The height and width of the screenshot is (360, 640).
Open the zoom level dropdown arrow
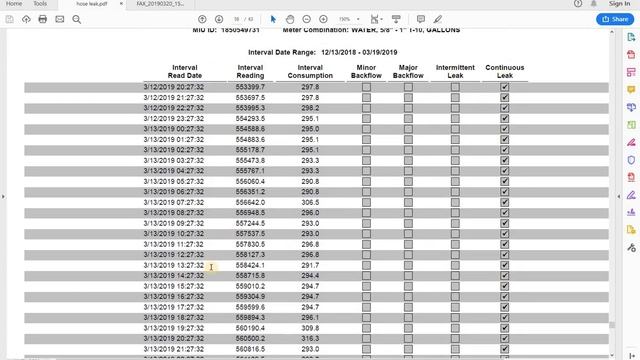[x=358, y=19]
